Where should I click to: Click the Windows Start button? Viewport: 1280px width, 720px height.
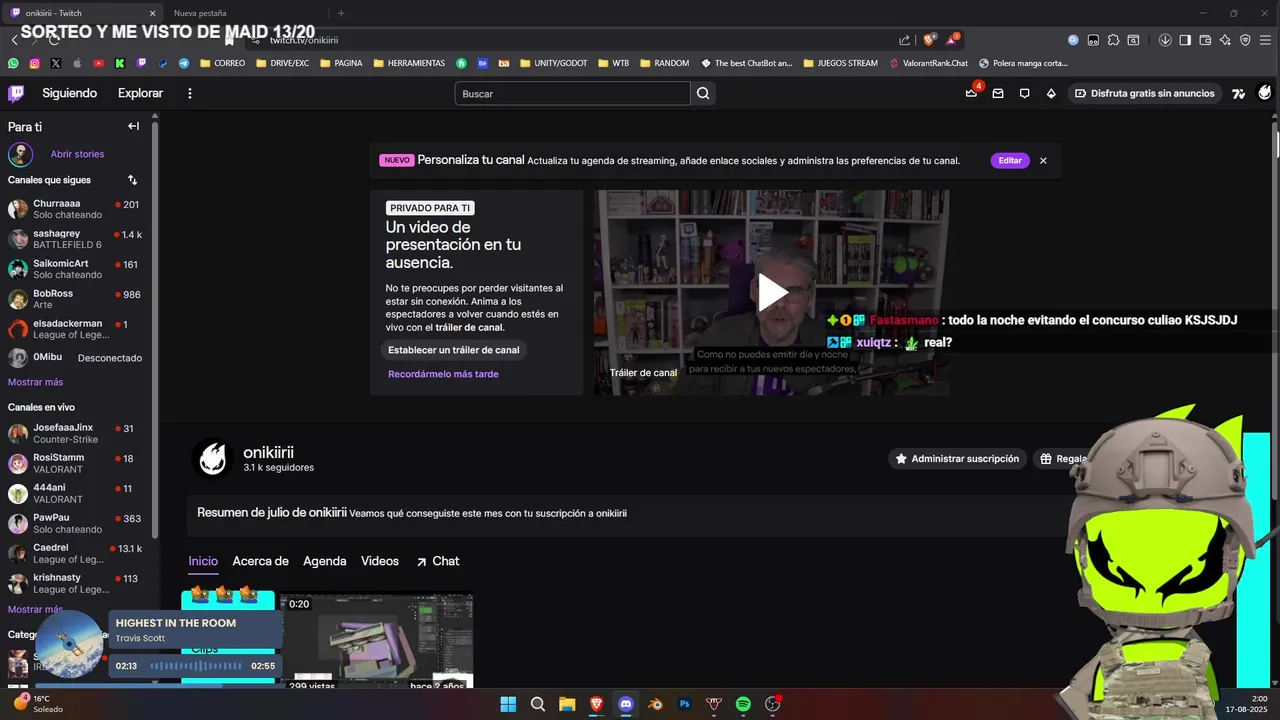tap(508, 704)
